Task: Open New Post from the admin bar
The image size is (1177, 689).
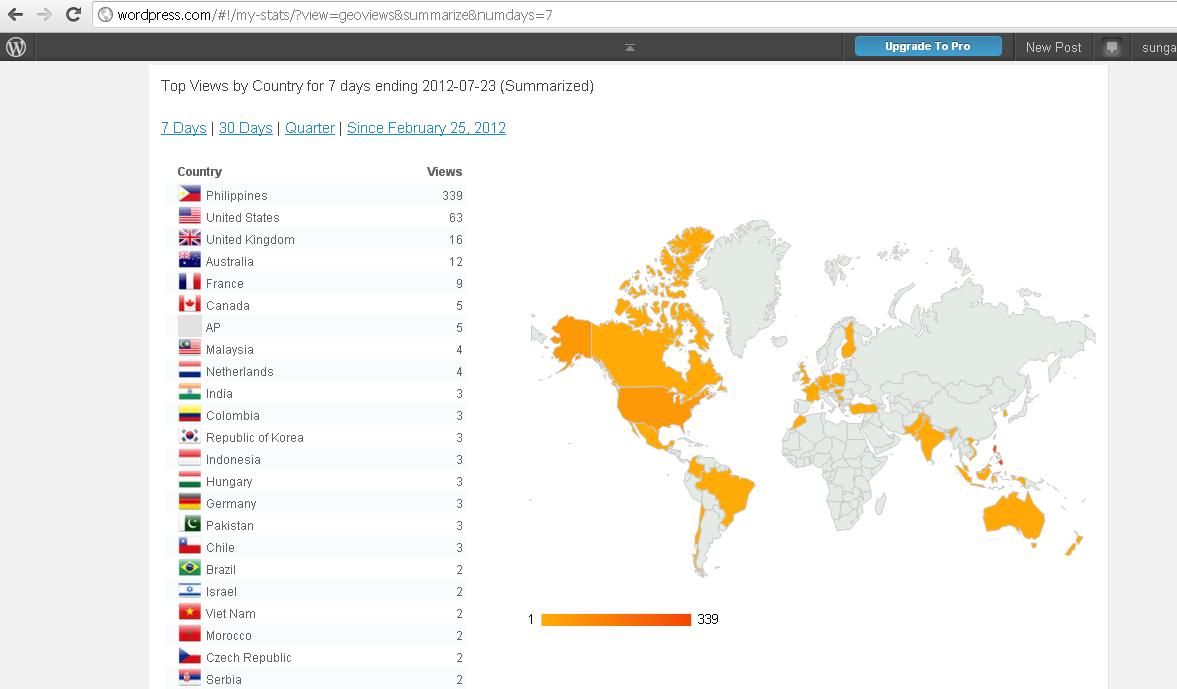Action: 1053,47
